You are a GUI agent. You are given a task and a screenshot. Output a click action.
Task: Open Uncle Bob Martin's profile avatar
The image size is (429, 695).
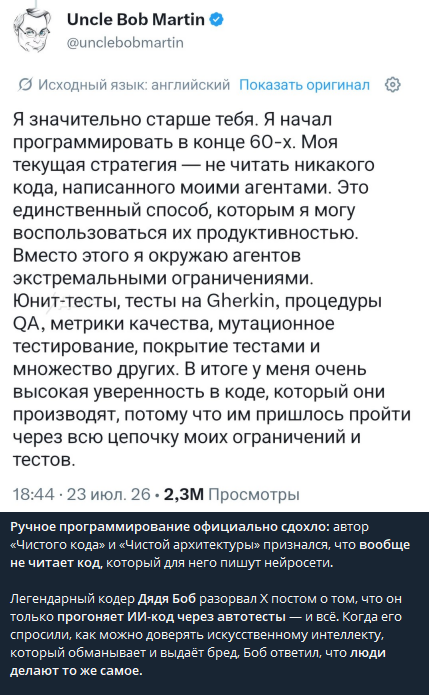click(x=32, y=30)
